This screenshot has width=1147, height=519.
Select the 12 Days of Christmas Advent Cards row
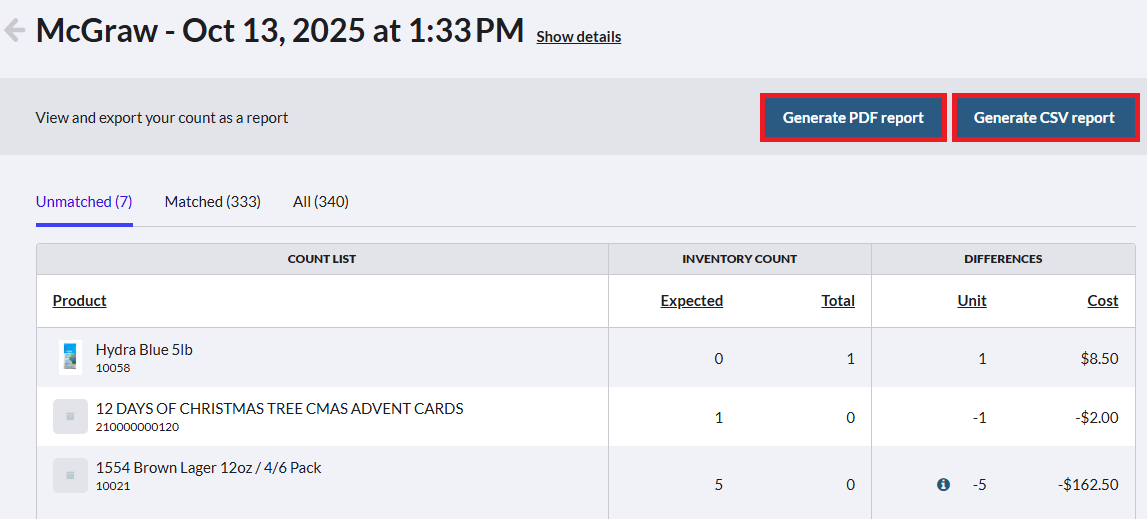tap(586, 417)
